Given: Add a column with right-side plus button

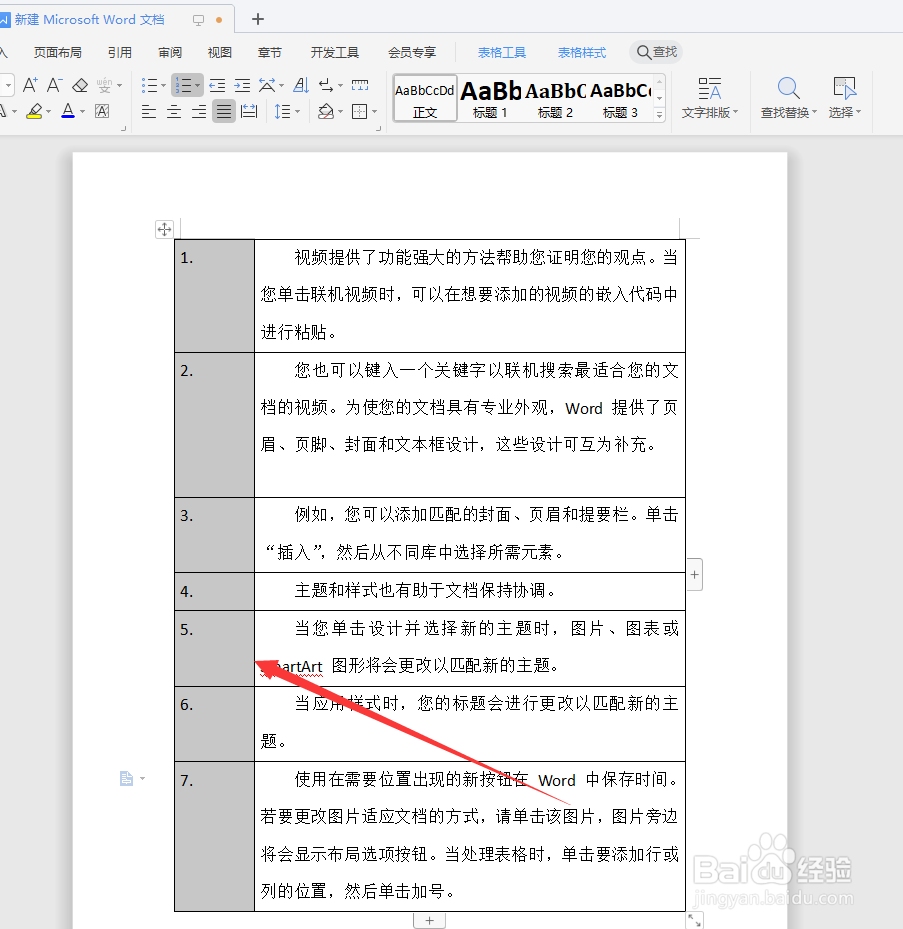Looking at the screenshot, I should [694, 574].
